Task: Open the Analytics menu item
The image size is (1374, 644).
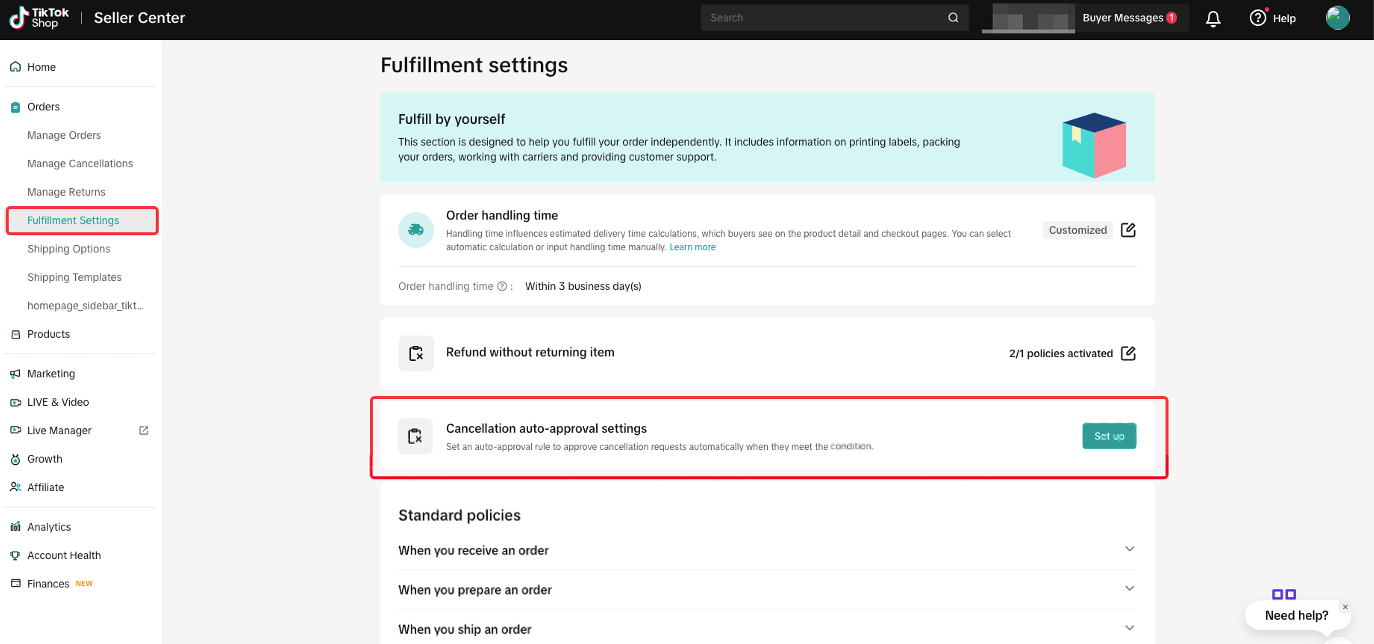Action: 49,527
